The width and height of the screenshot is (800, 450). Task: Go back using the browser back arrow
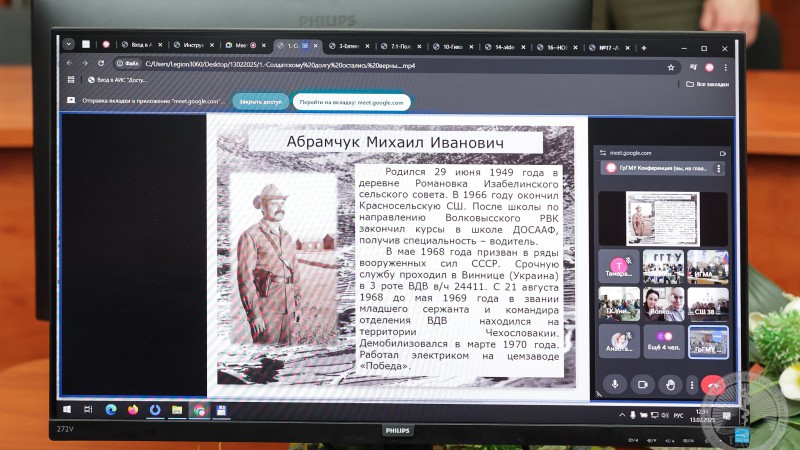pyautogui.click(x=69, y=64)
